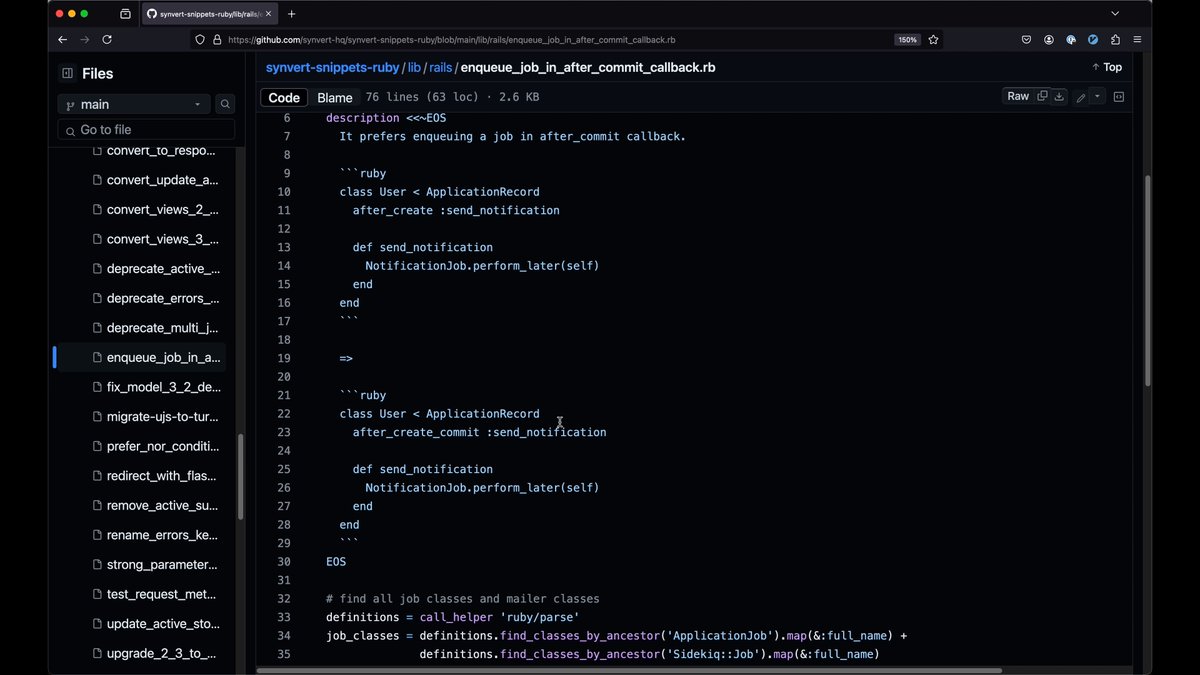This screenshot has width=1200, height=675.
Task: Open the symbols panel icon
Action: pos(1119,97)
